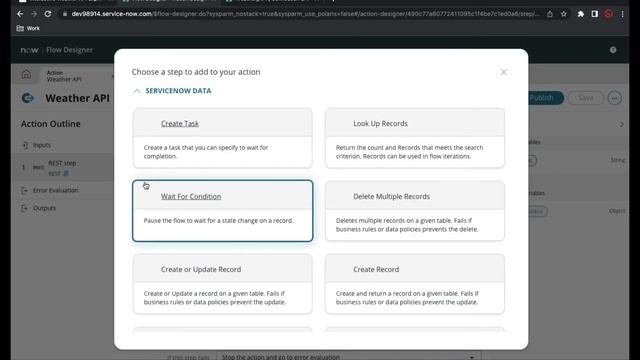Viewport: 640px width, 360px height.
Task: Click the Create Task description text
Action: pyautogui.click(x=206, y=152)
